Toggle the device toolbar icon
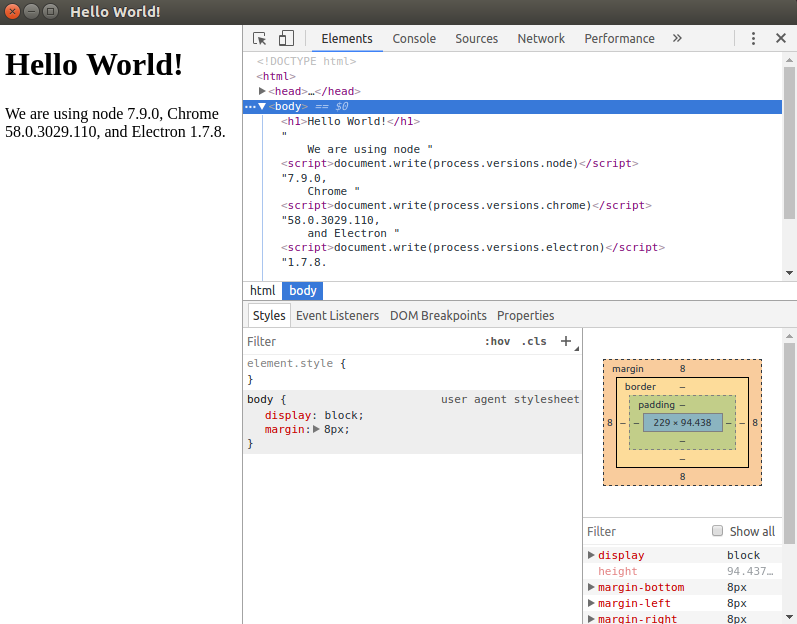The width and height of the screenshot is (797, 624). (x=286, y=39)
